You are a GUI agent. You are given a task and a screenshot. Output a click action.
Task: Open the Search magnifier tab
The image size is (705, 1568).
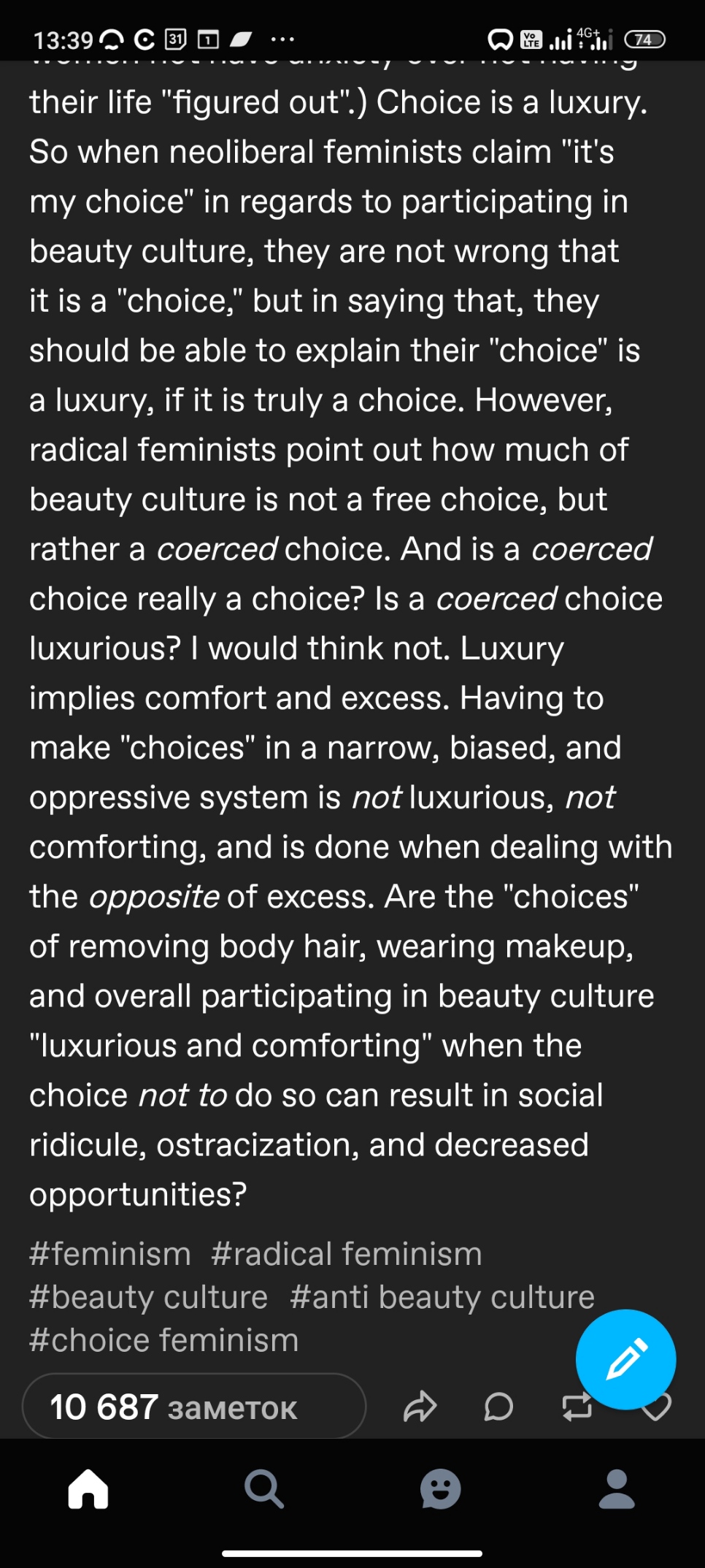point(264,1488)
